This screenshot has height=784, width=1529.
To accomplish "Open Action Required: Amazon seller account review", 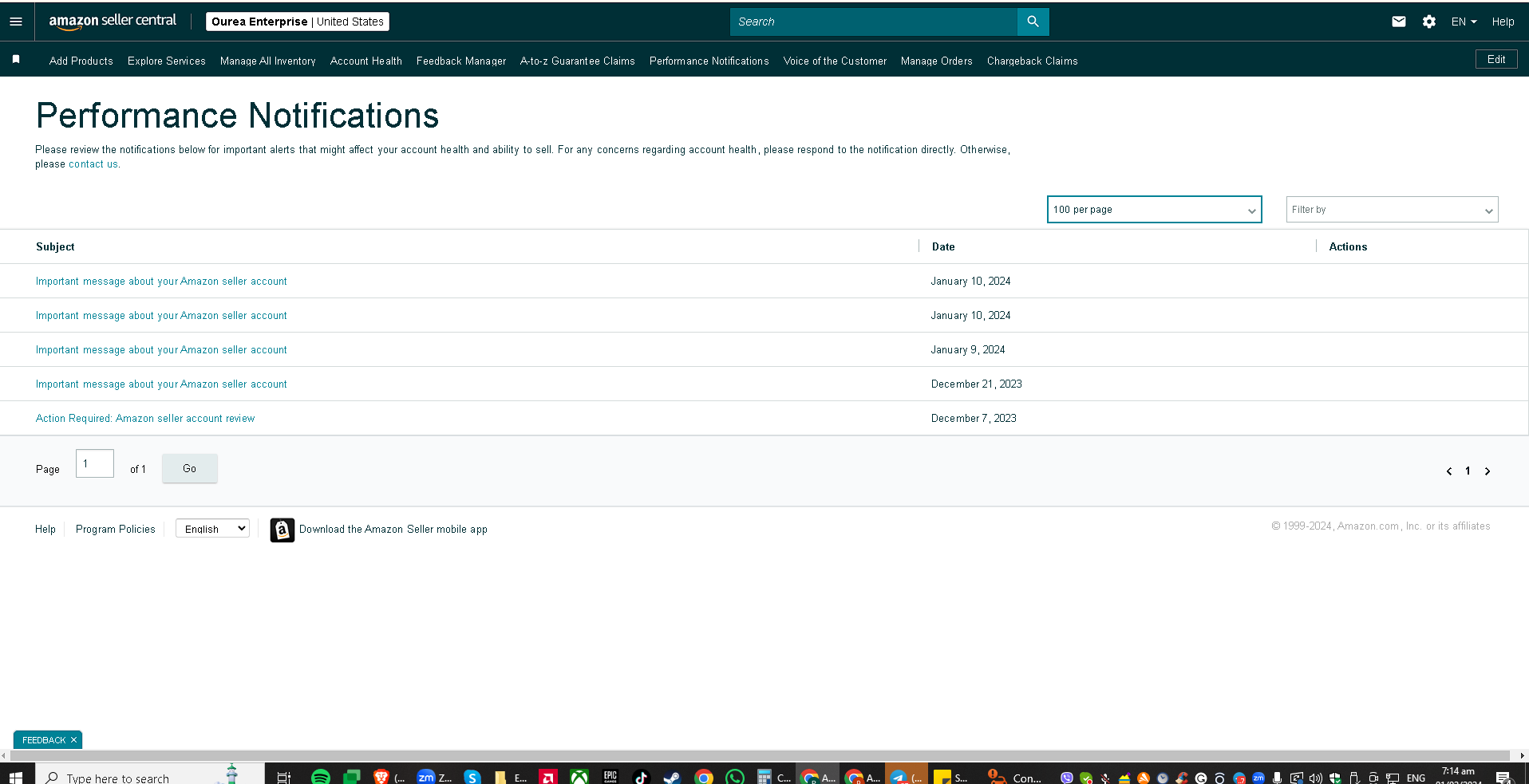I will pos(145,419).
